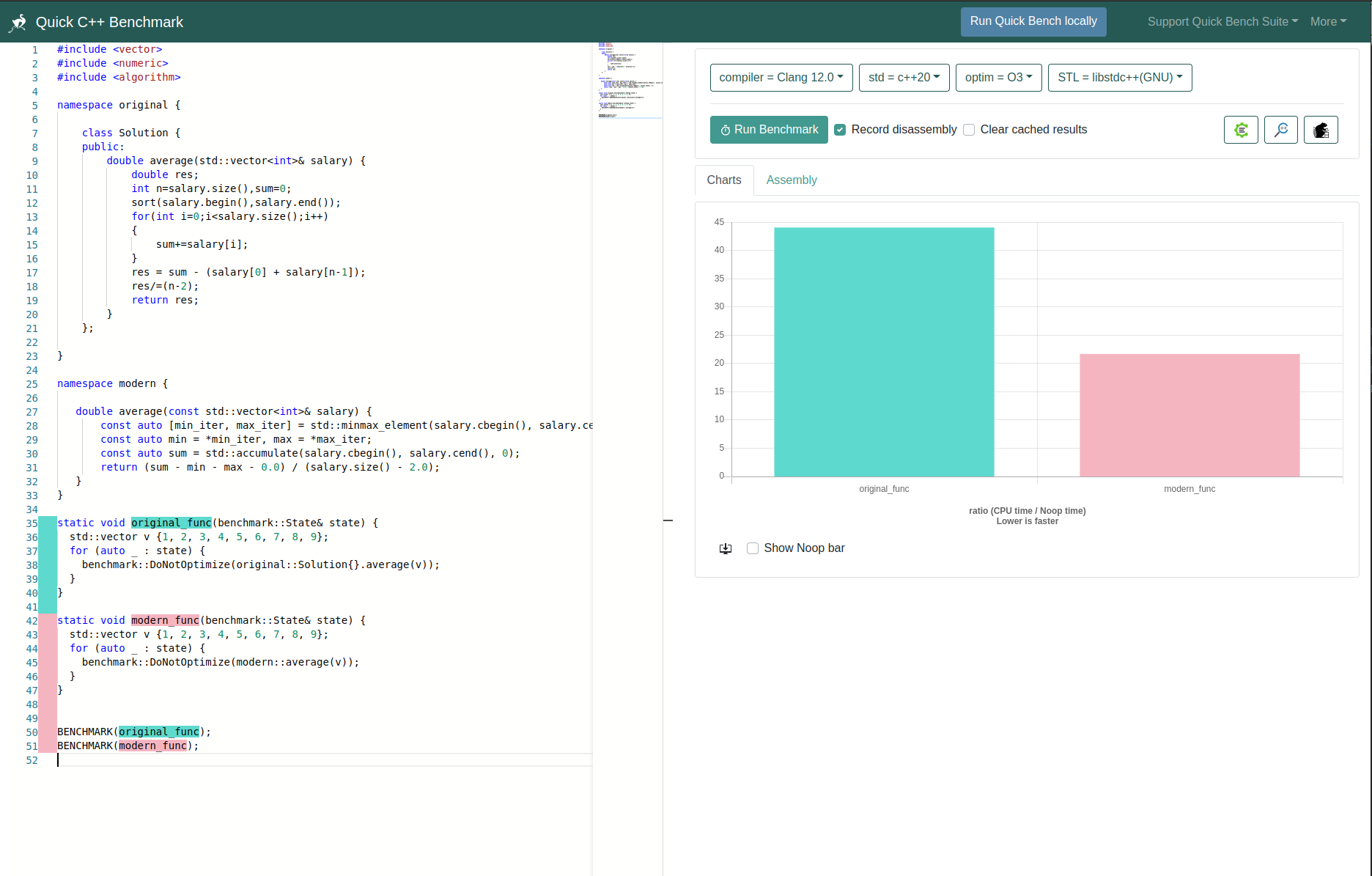This screenshot has height=876, width=1372.
Task: Enable the Show Noop bar checkbox
Action: [753, 548]
